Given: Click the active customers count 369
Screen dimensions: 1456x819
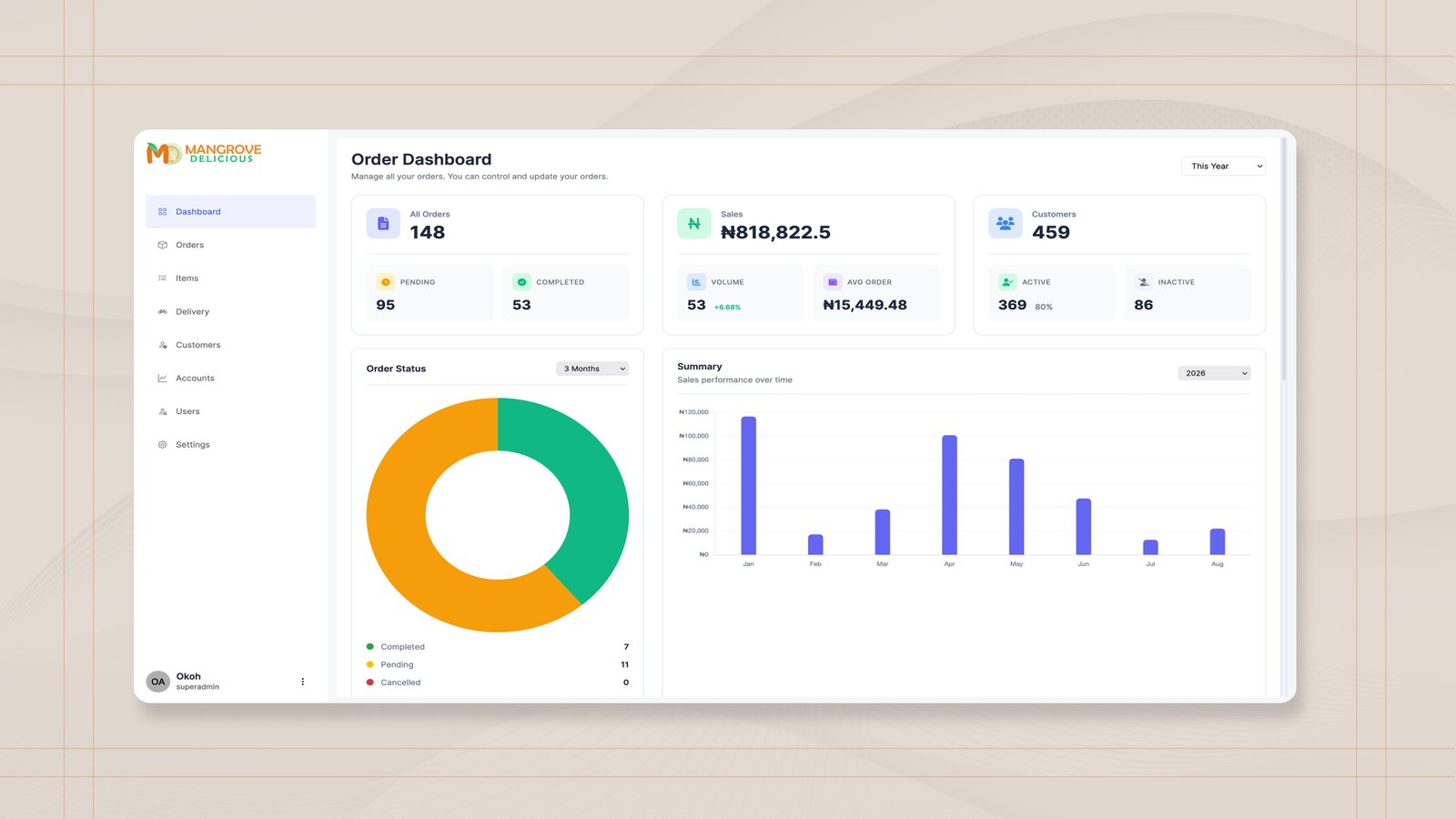Looking at the screenshot, I should [x=1012, y=305].
